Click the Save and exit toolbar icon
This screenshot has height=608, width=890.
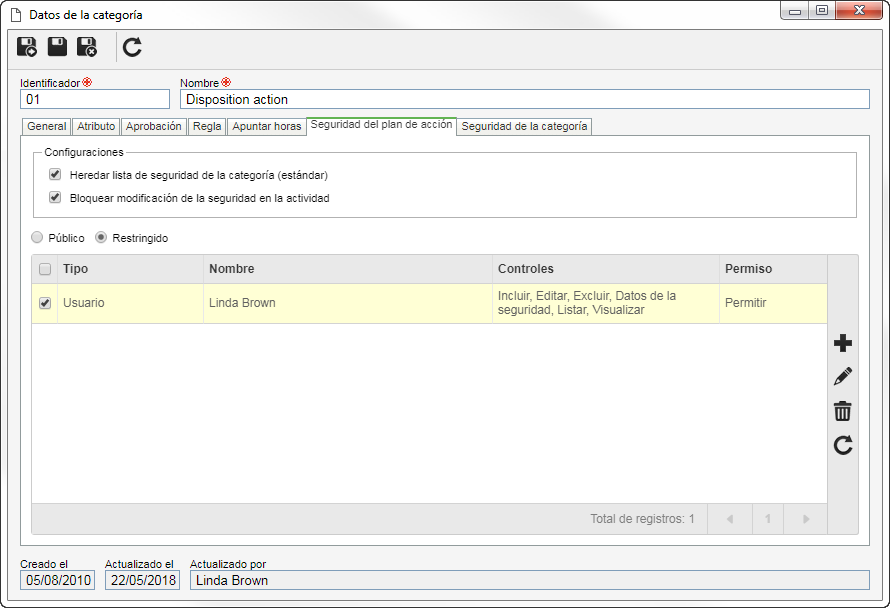87,47
